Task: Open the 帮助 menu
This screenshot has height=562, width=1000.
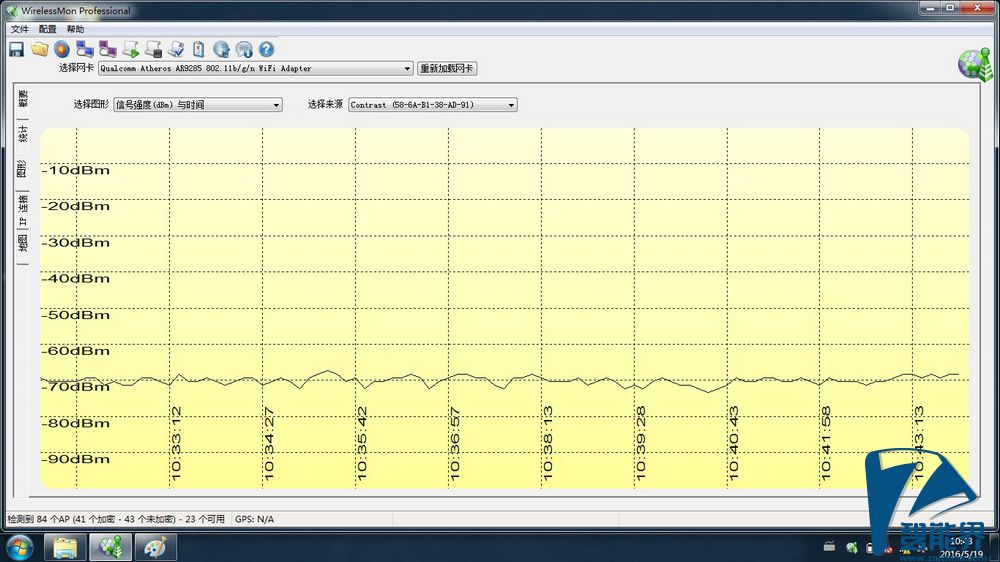Action: 75,29
